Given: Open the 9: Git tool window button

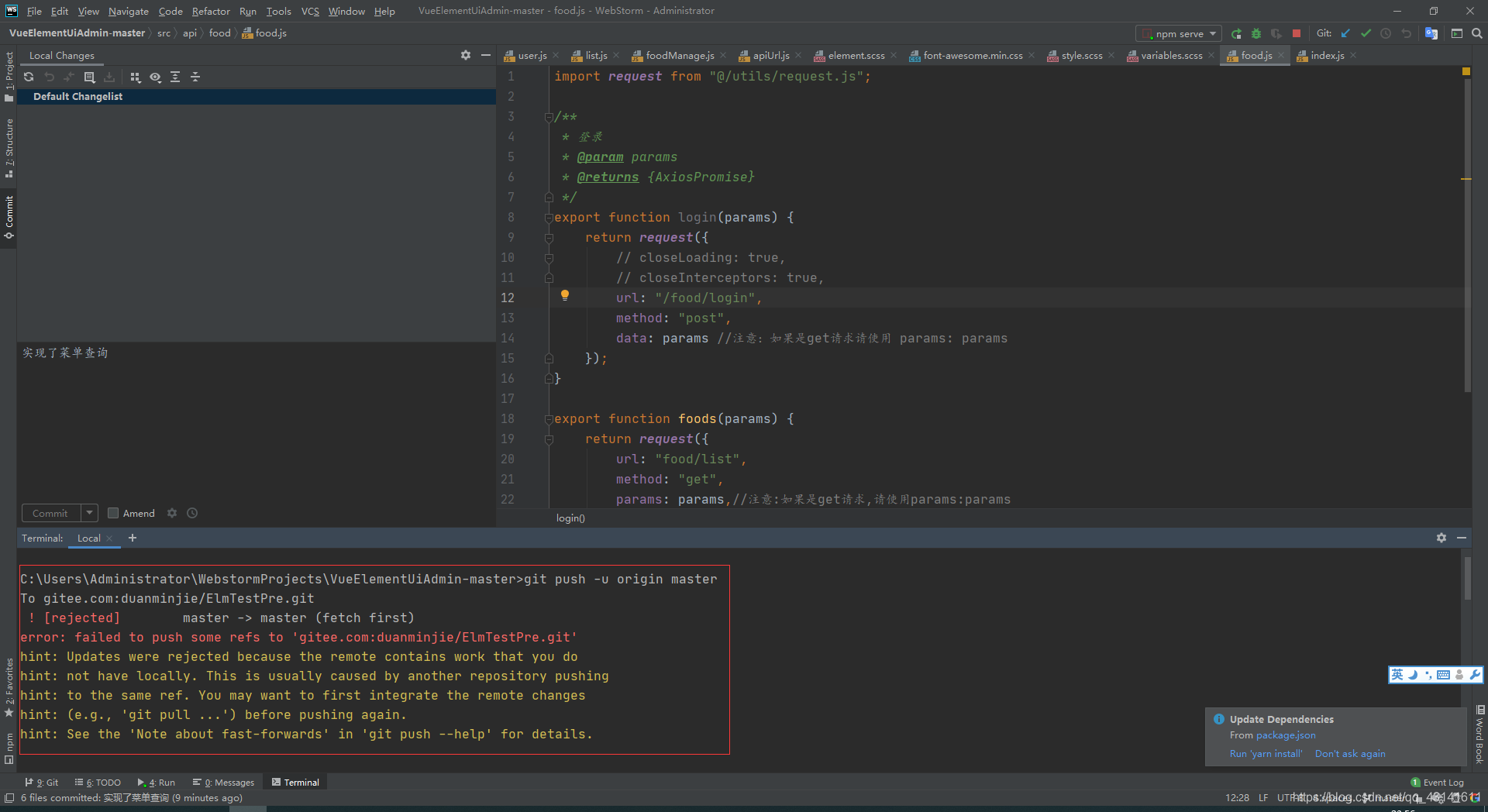Looking at the screenshot, I should [x=42, y=783].
